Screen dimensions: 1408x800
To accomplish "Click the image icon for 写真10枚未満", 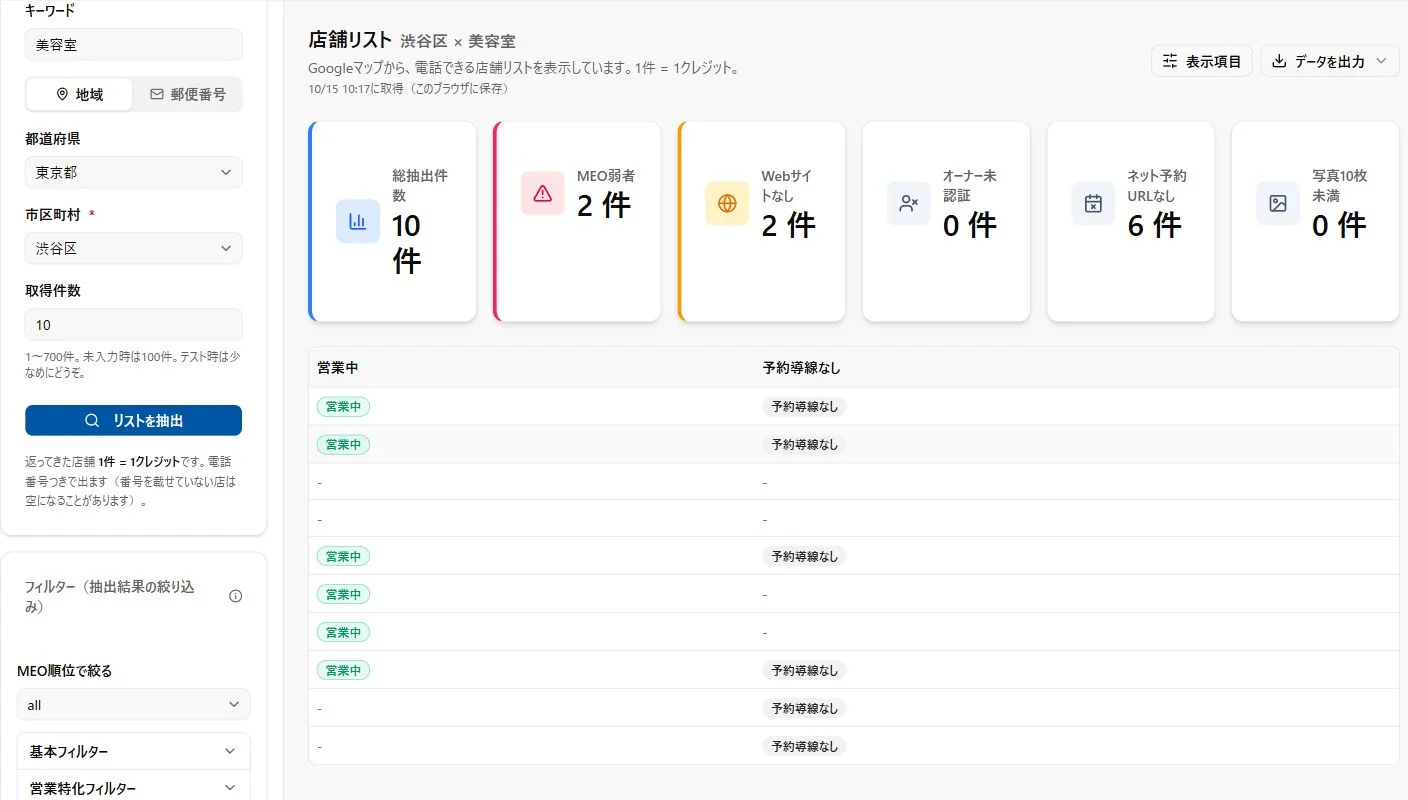I will click(x=1278, y=203).
